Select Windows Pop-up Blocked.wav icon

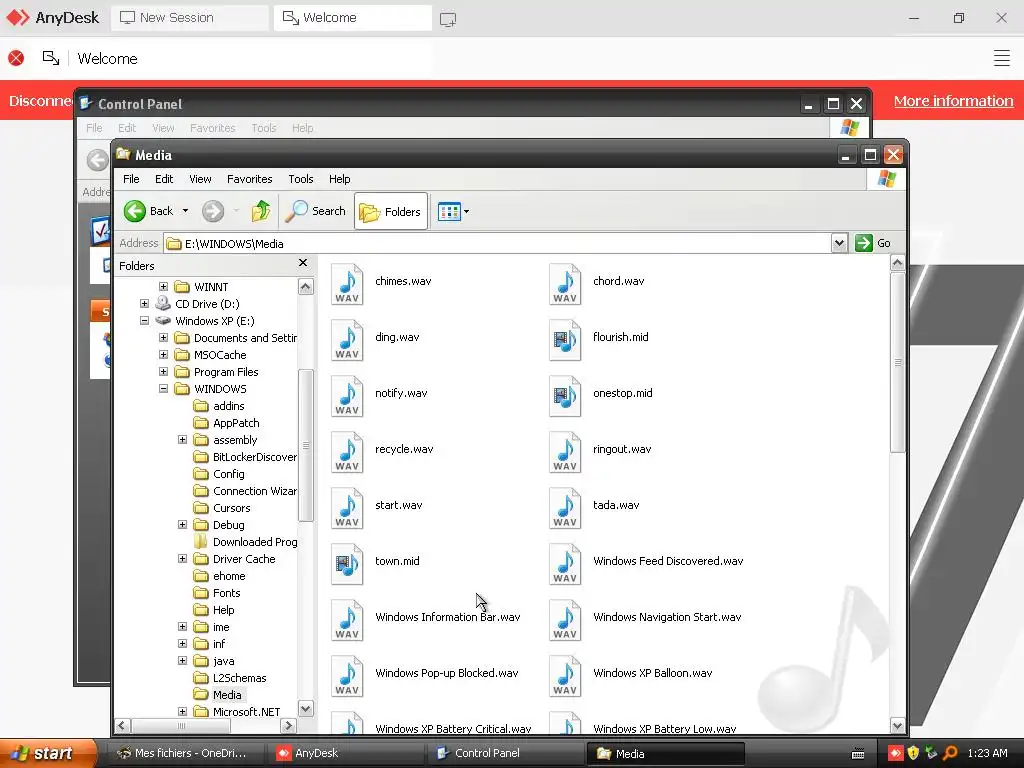click(347, 676)
